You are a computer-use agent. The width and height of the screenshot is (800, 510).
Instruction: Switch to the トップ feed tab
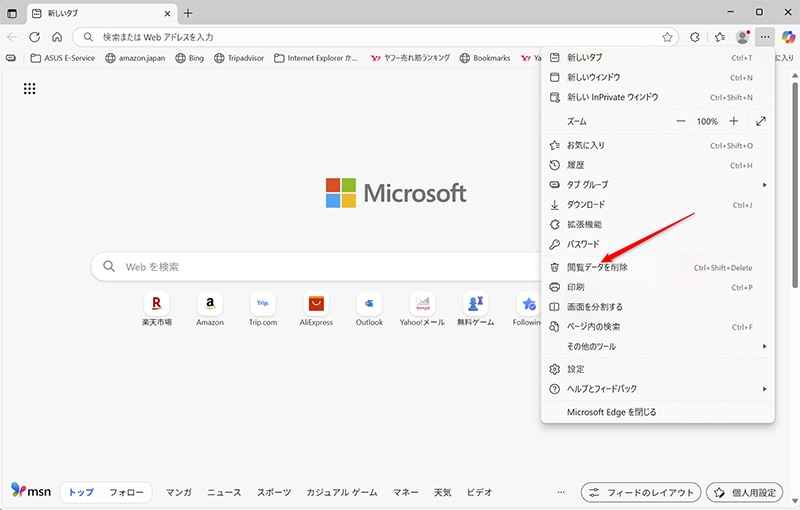[81, 492]
